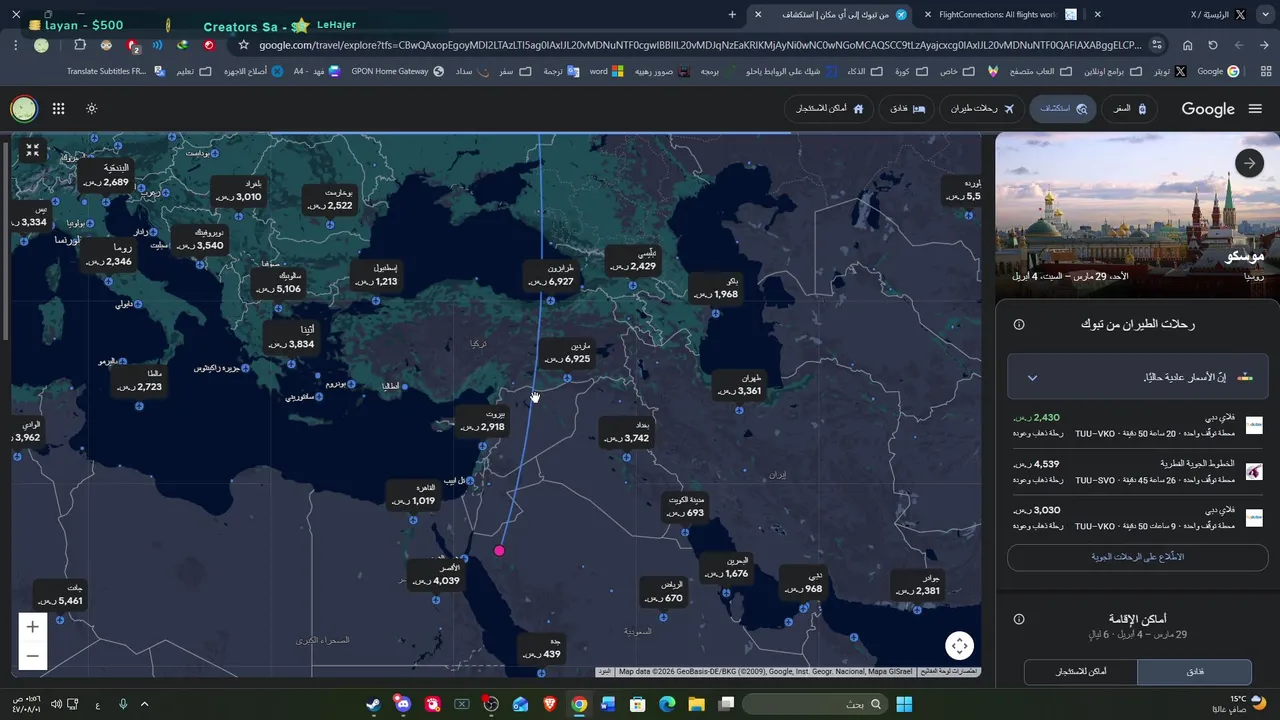
Task: Open the Google account avatar
Action: pos(23,109)
